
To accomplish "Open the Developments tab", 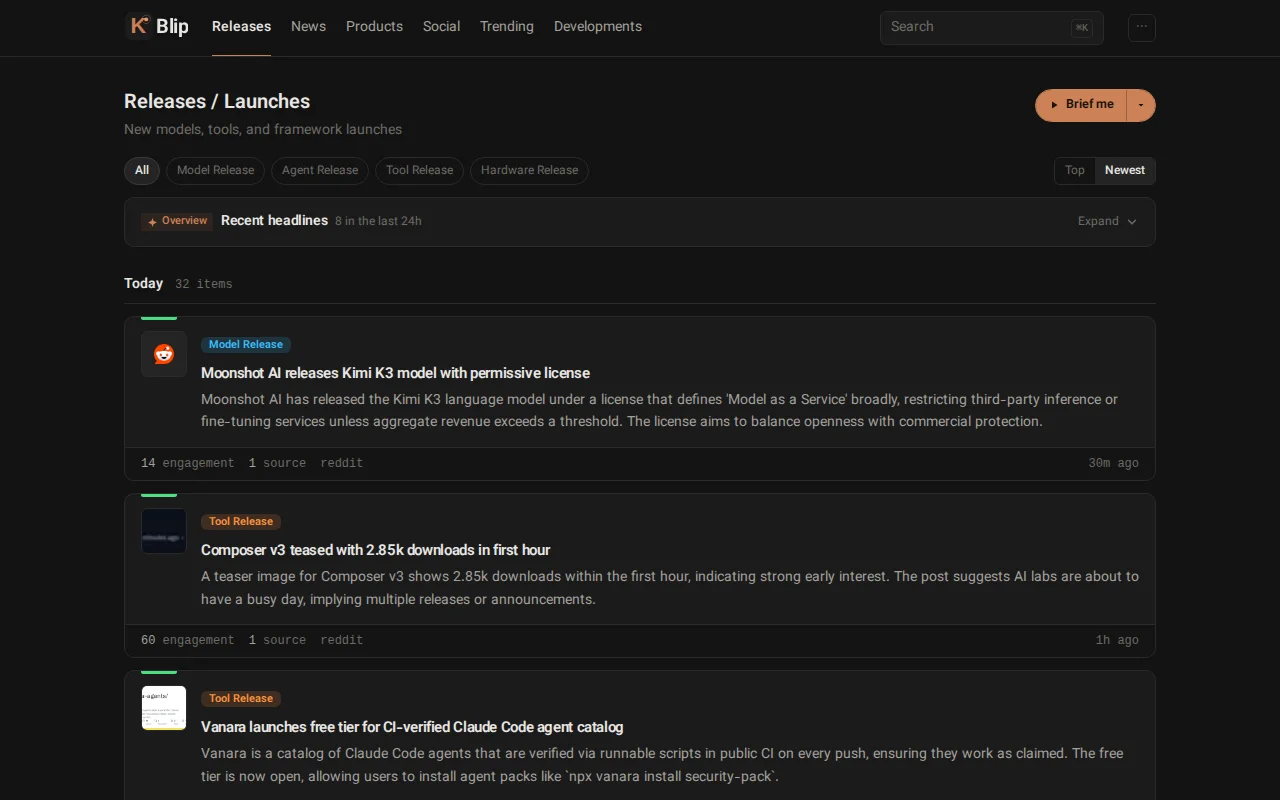I will click(x=598, y=27).
